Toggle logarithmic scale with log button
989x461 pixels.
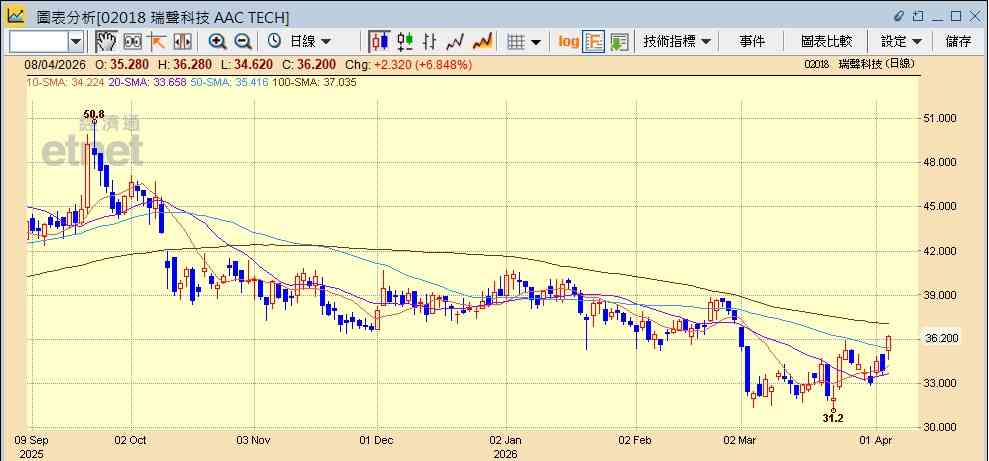(568, 42)
